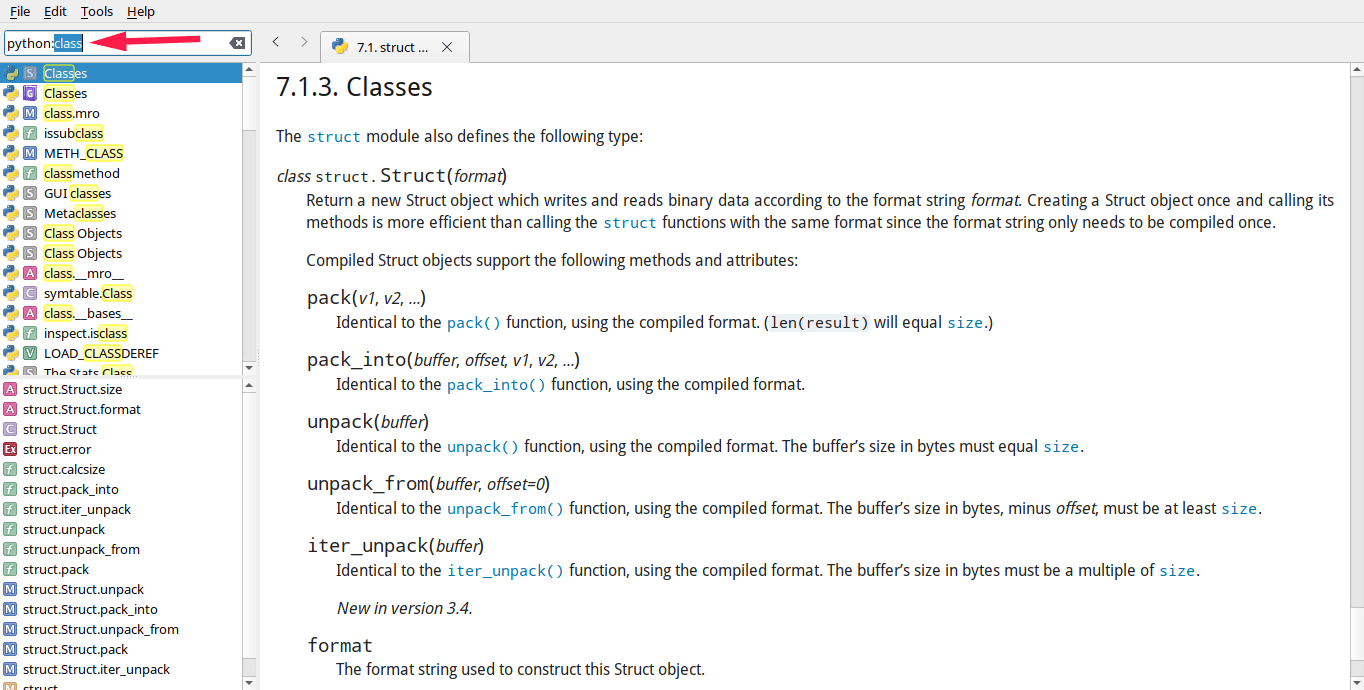Click the attribute icon beside struct.Struct.size

[x=10, y=389]
